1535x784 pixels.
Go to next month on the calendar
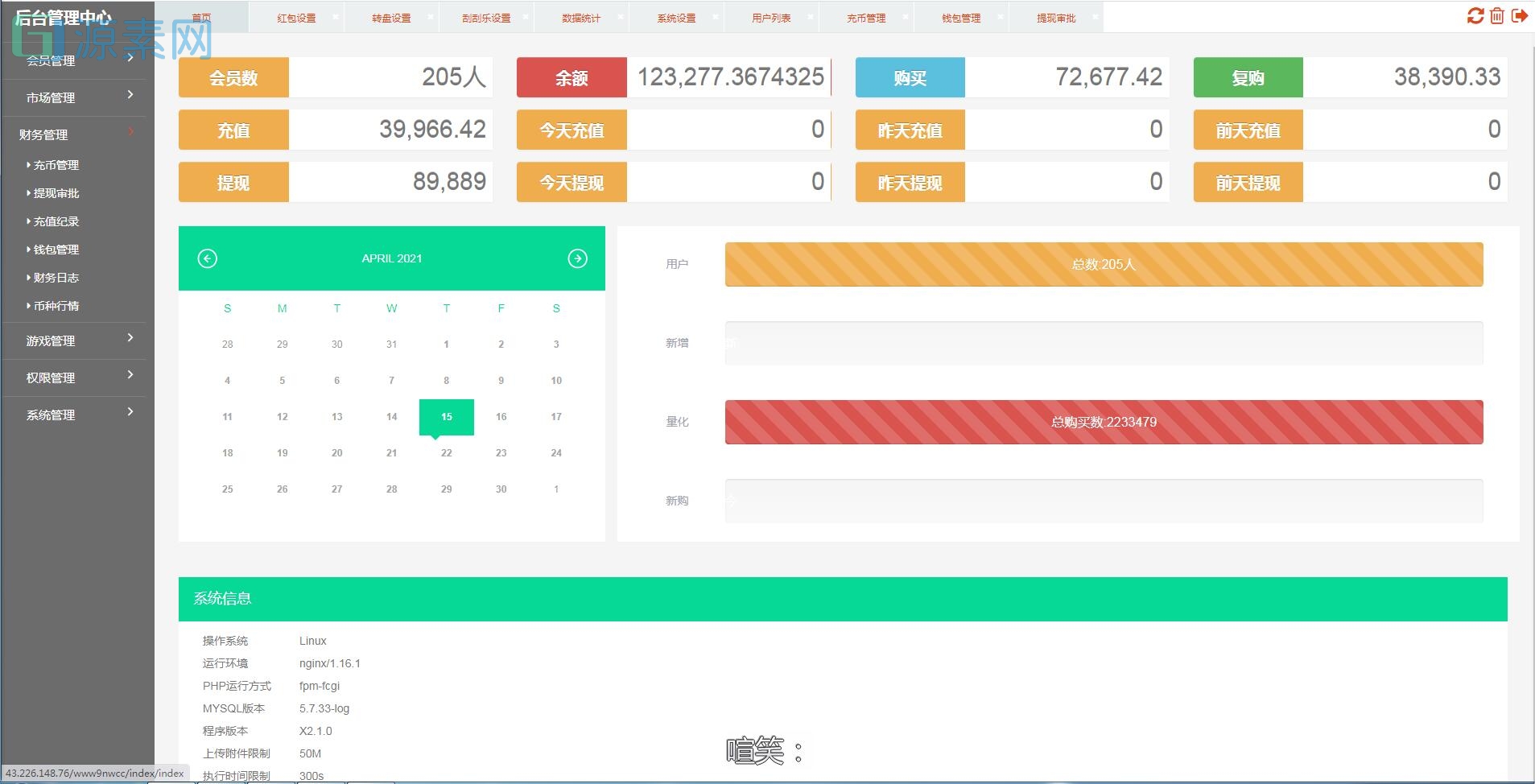coord(576,258)
